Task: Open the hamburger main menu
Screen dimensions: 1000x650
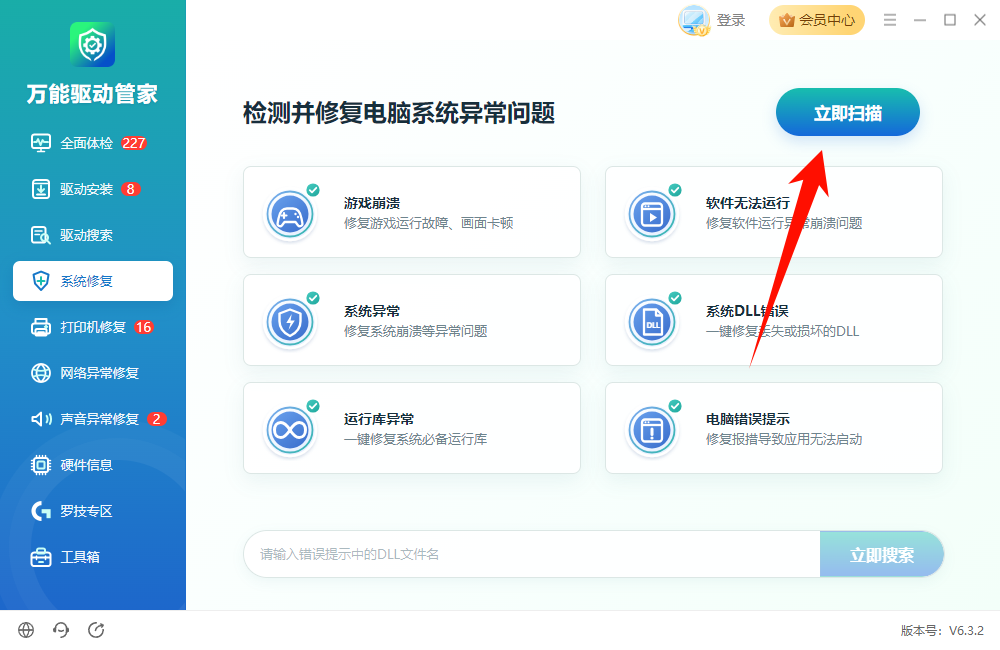Action: tap(890, 20)
